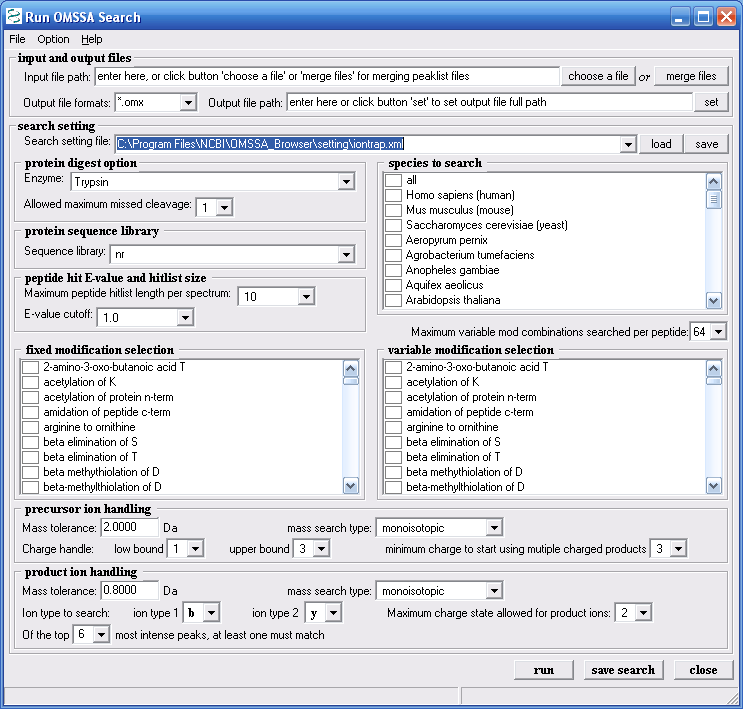Click the 'choose a file' button
Screen dimensions: 743x709
coord(598,76)
